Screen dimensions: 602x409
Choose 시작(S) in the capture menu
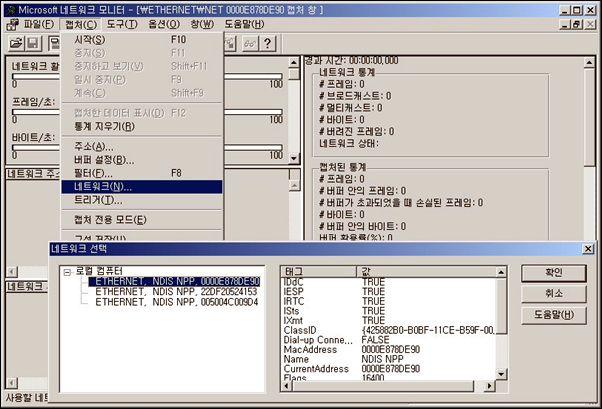coord(142,40)
